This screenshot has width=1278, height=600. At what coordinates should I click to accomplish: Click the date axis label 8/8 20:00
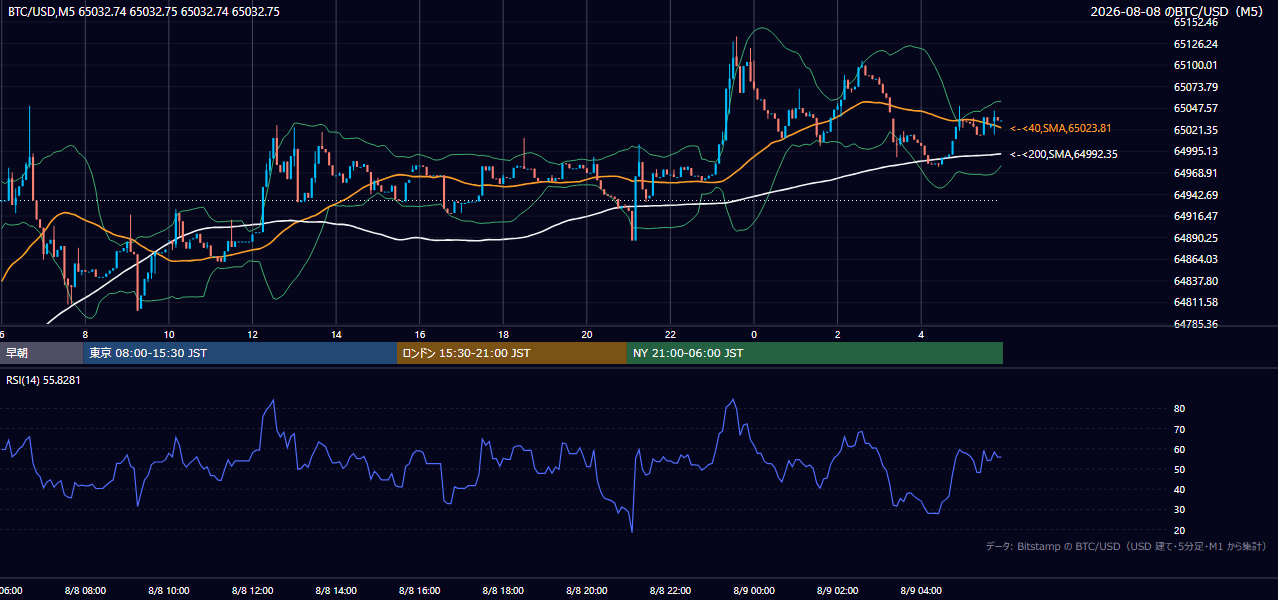[587, 591]
